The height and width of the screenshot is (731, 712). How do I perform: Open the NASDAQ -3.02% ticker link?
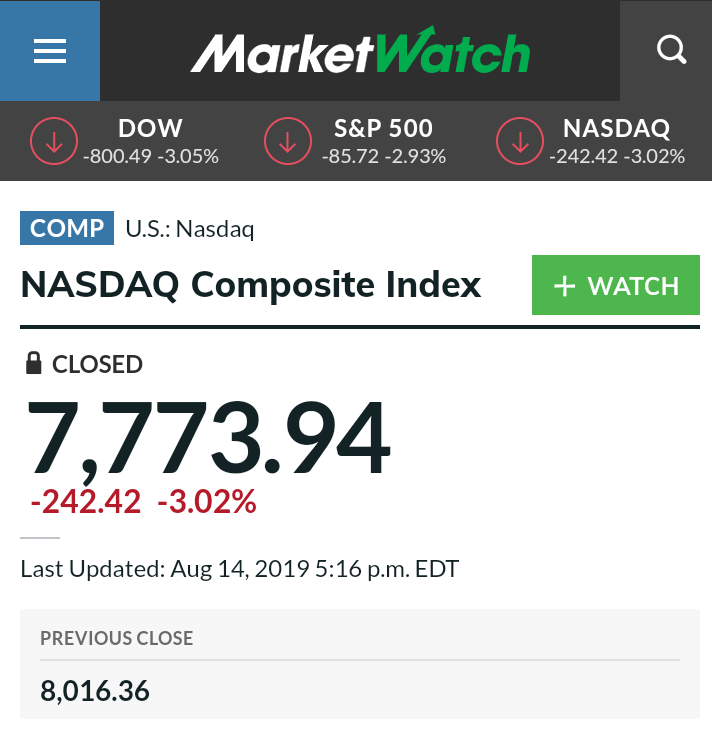tap(617, 142)
